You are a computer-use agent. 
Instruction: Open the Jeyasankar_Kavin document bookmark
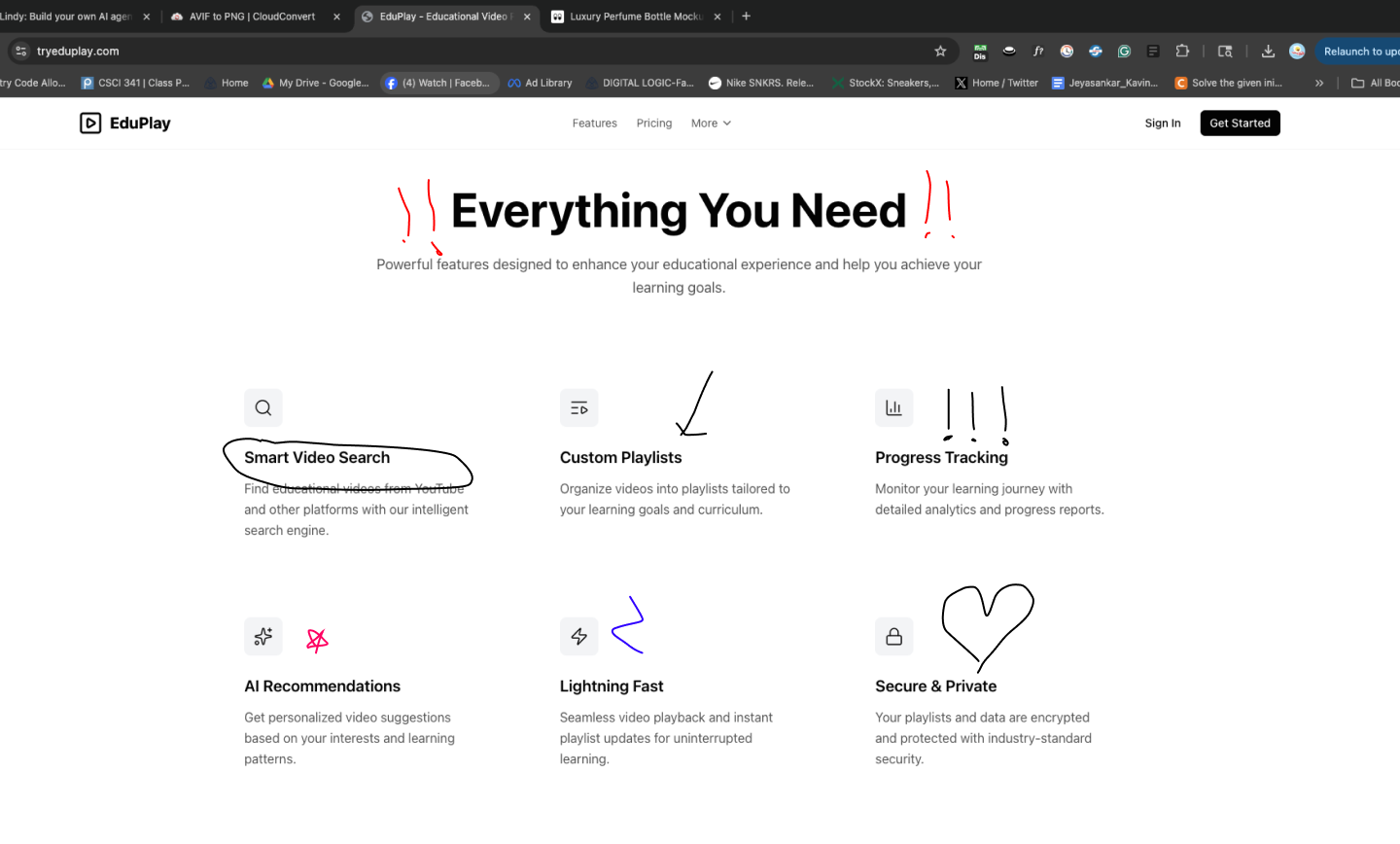(x=1105, y=83)
